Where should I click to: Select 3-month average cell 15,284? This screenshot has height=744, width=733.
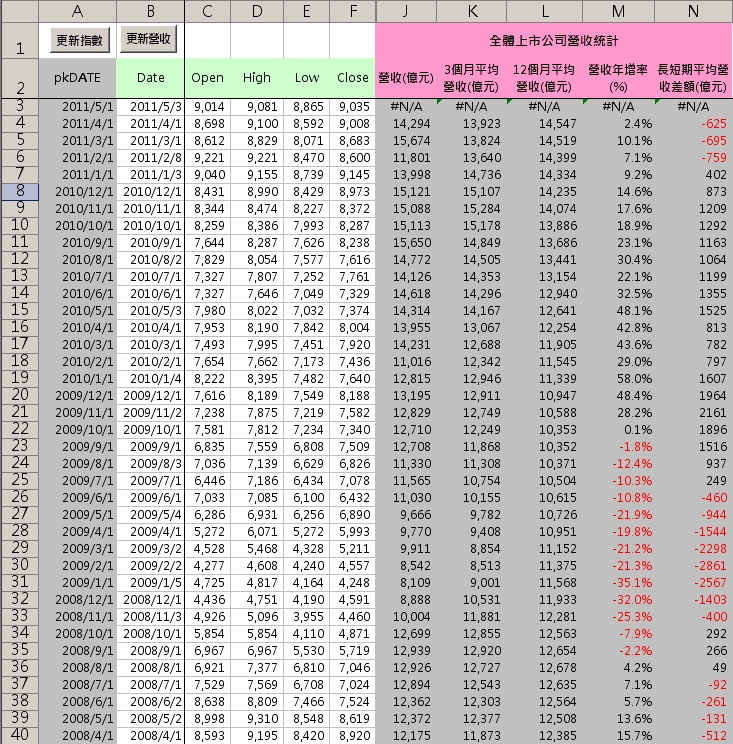(472, 209)
